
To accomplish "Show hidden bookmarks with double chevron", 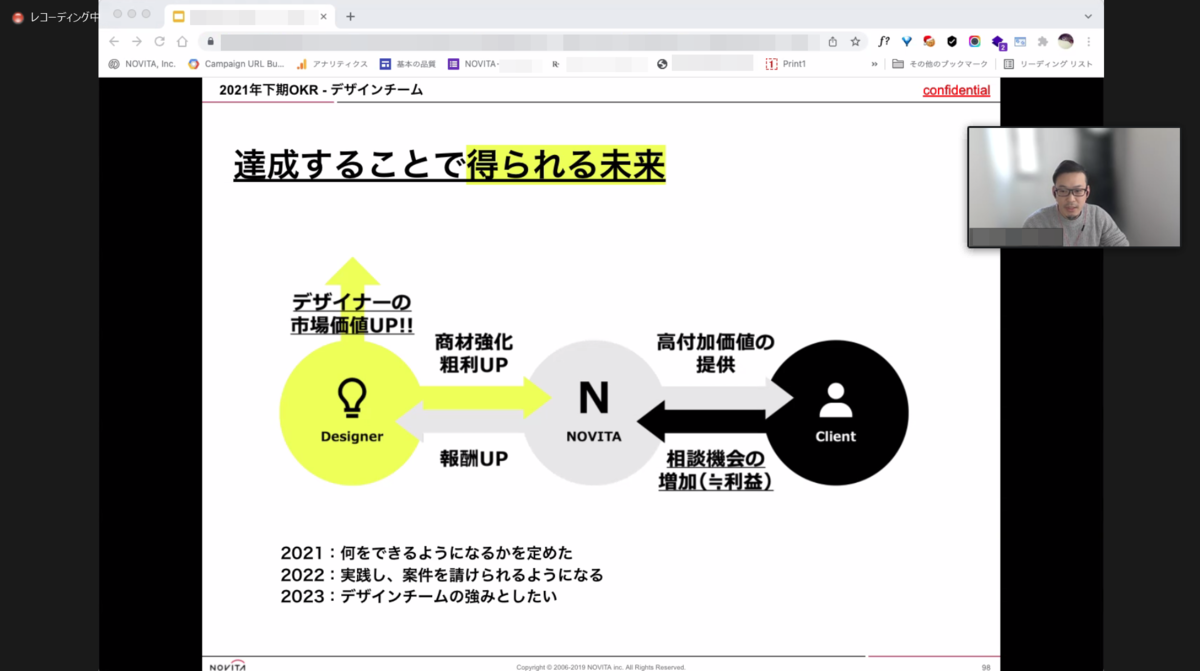I will [x=875, y=64].
